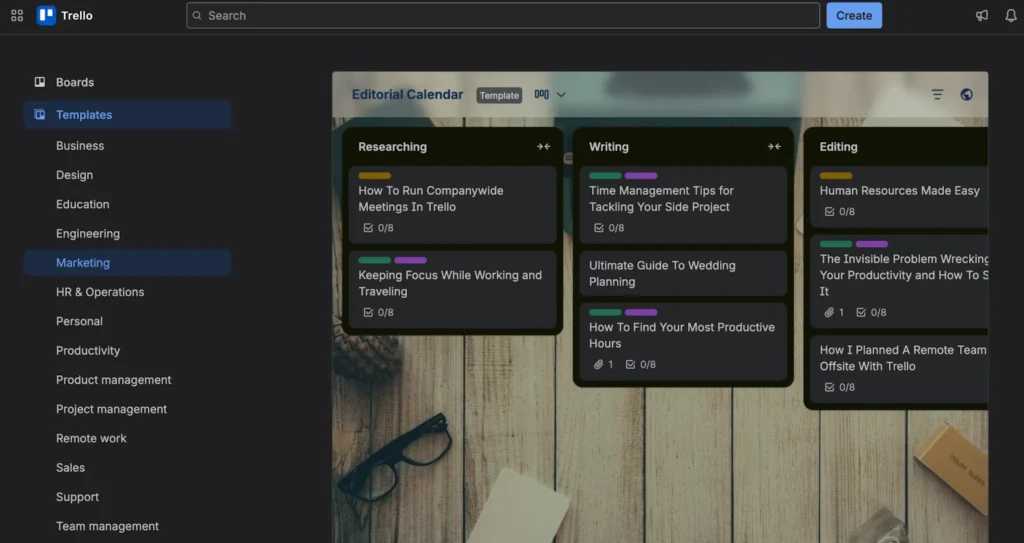The height and width of the screenshot is (543, 1024).
Task: Open Human Resources Made Easy card
Action: click(x=899, y=197)
